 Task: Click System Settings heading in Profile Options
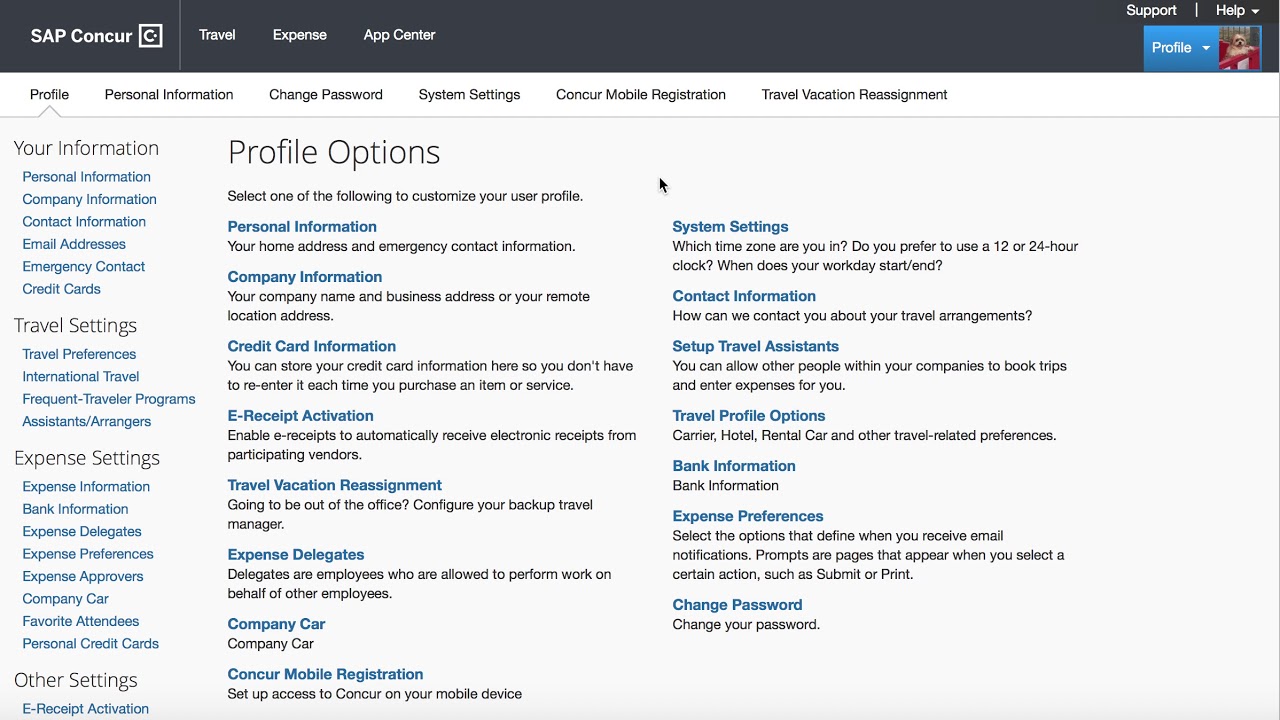point(730,227)
